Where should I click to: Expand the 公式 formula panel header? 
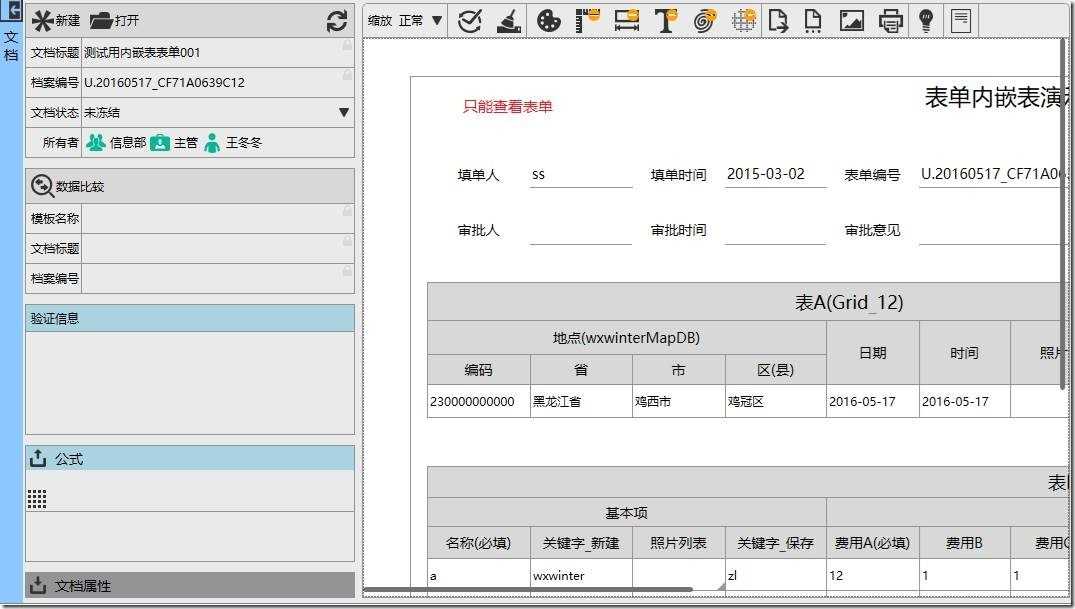(x=190, y=458)
